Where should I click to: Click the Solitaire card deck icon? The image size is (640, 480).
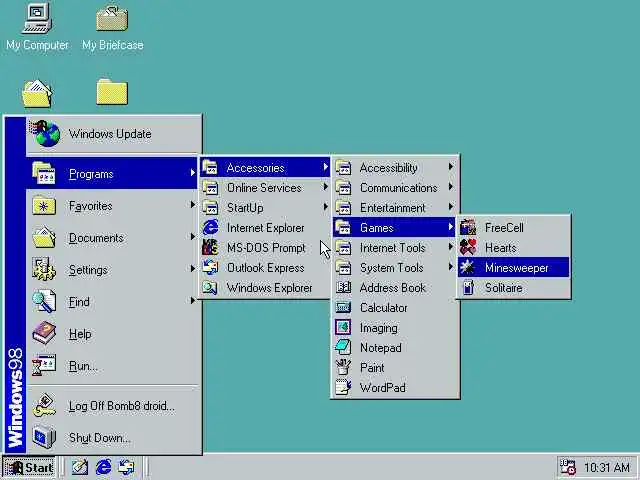click(x=468, y=287)
